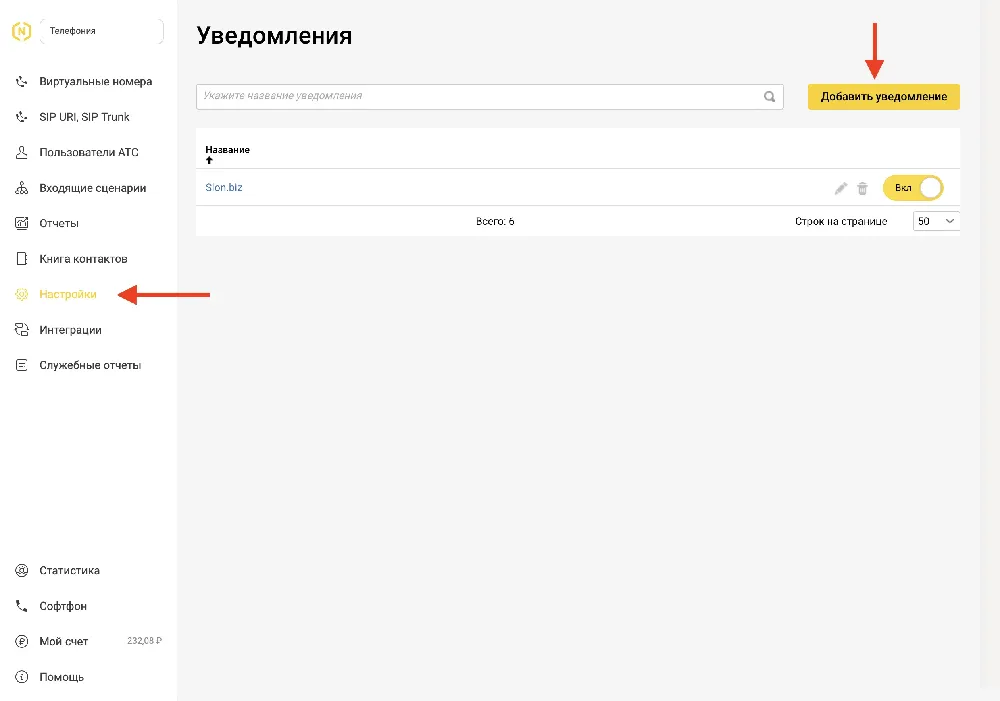The image size is (1000, 701).
Task: Open Мой счет page
Action: click(63, 641)
